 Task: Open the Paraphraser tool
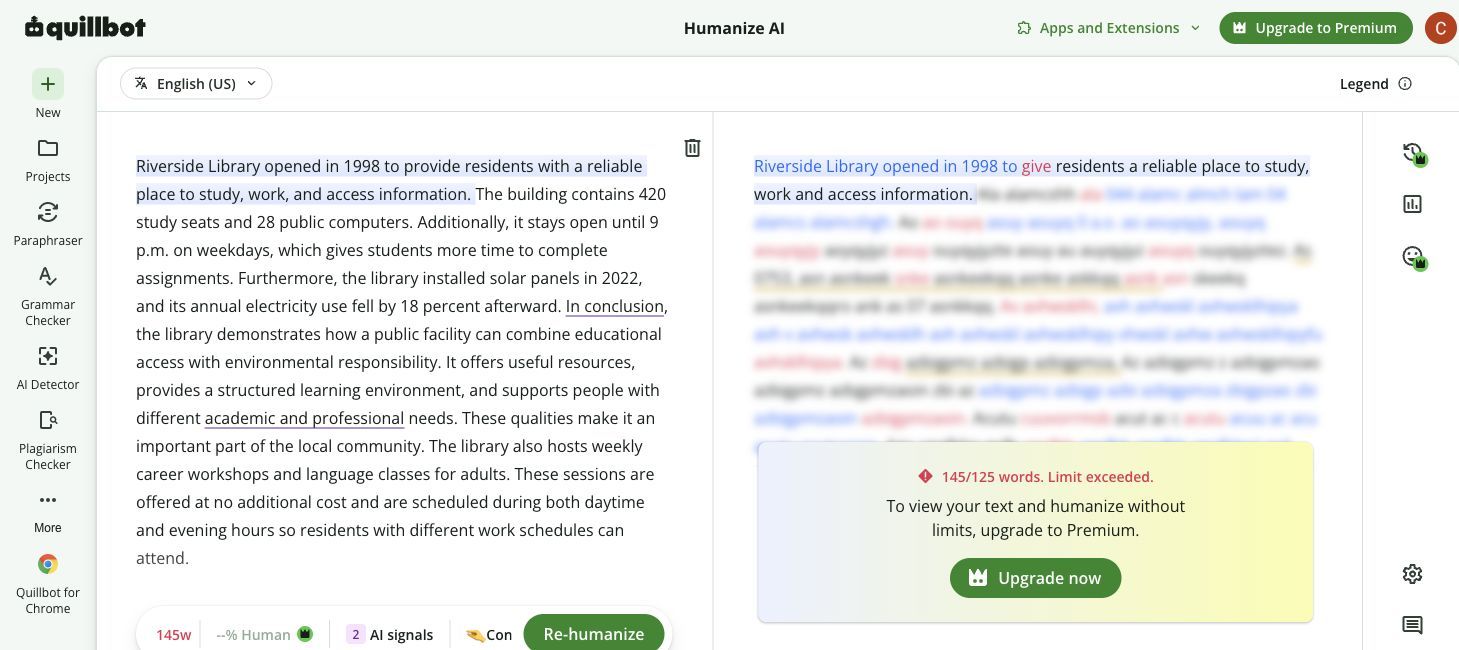[47, 224]
